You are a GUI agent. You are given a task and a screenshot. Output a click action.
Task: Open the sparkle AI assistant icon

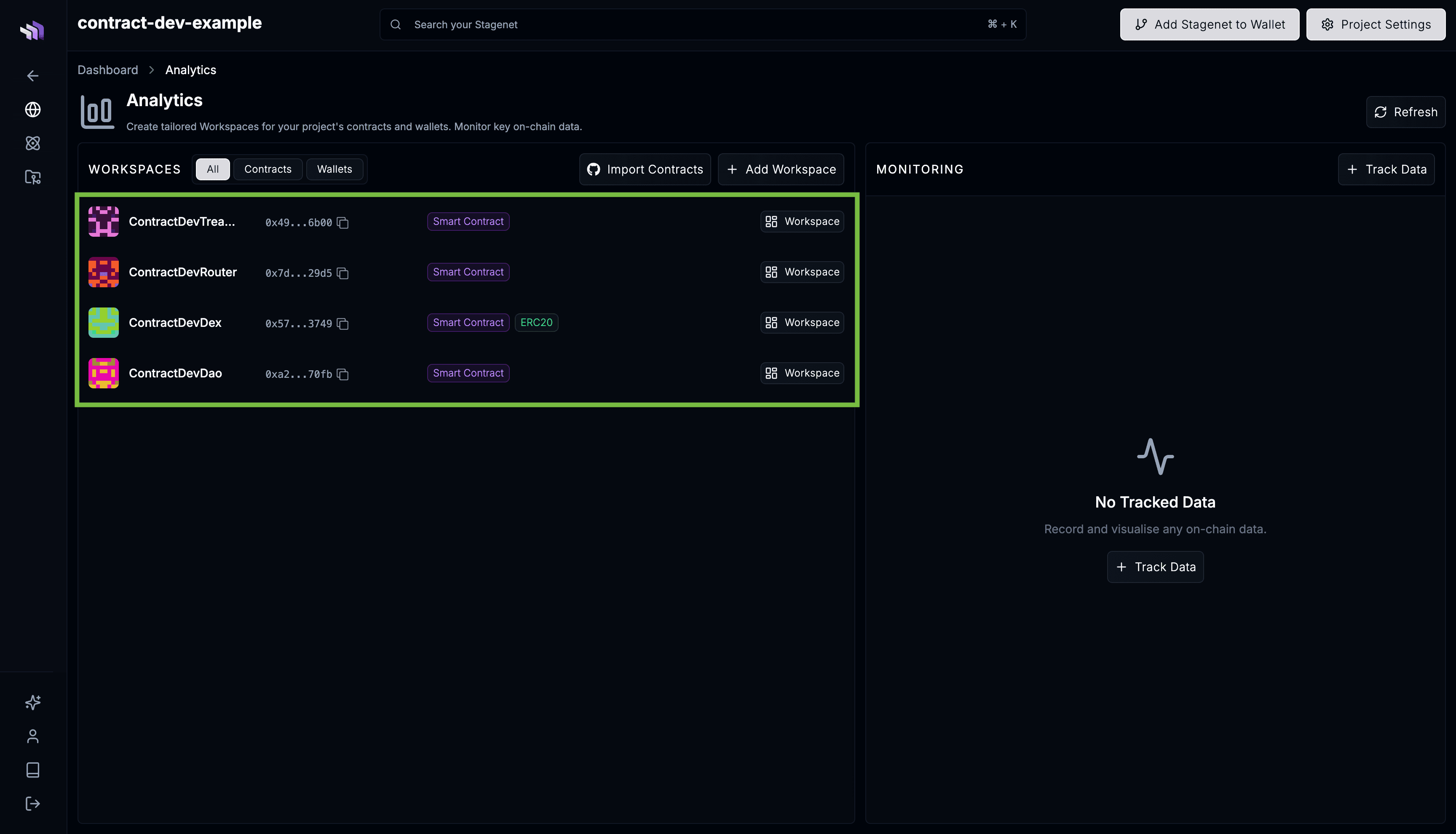point(32,702)
